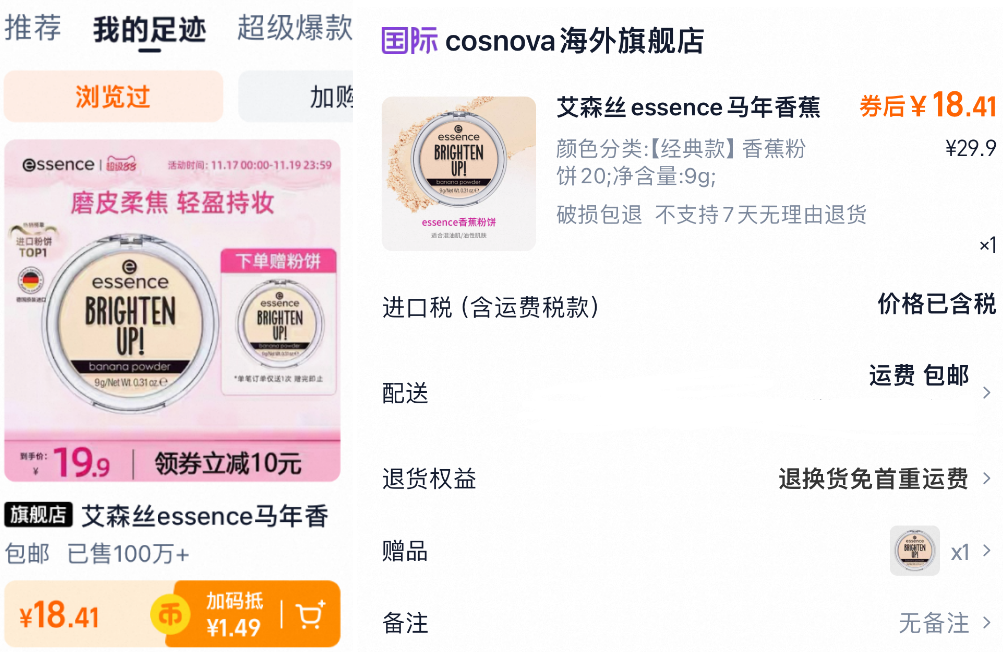Select the 浏览过 filter button
The width and height of the screenshot is (1003, 652).
pyautogui.click(x=113, y=97)
